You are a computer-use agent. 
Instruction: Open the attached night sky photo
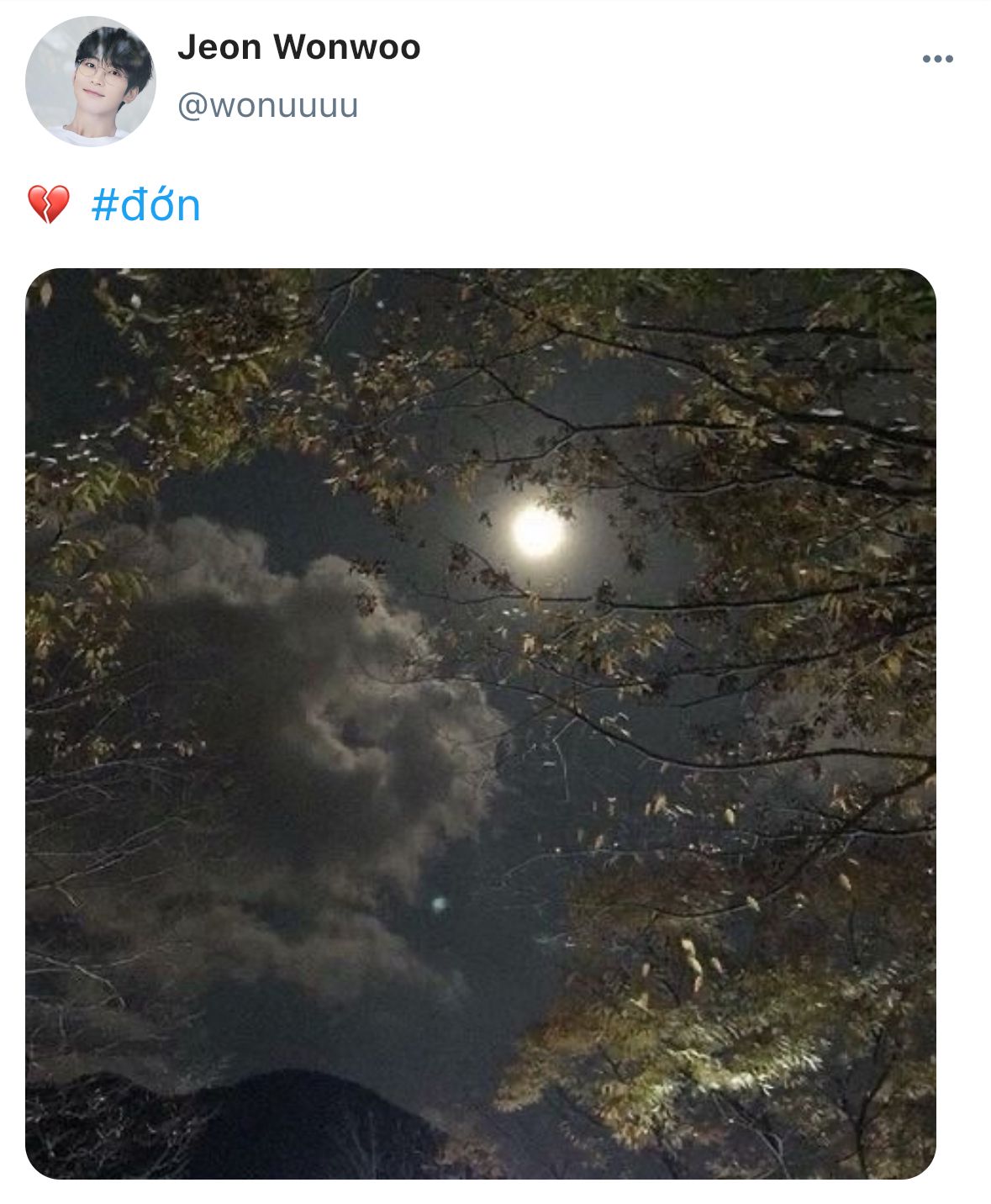[x=481, y=723]
